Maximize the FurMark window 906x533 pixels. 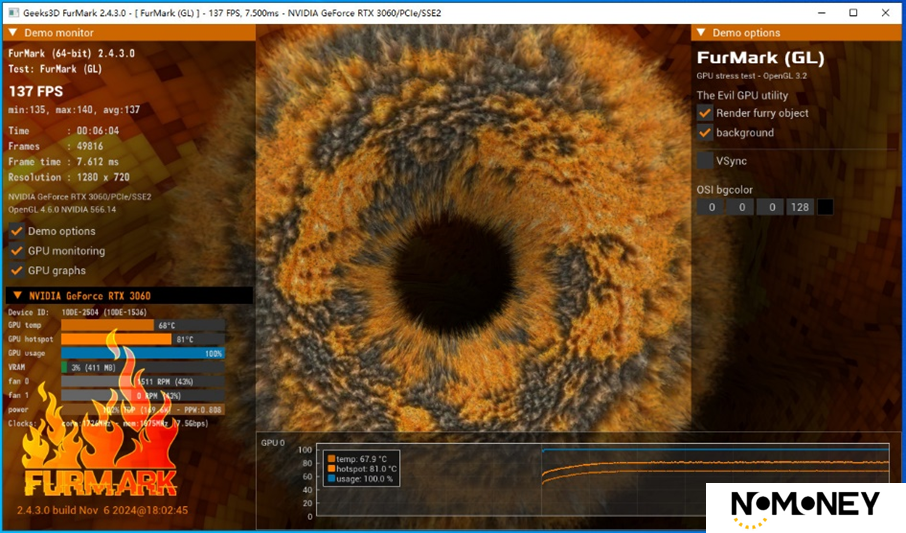(x=853, y=13)
